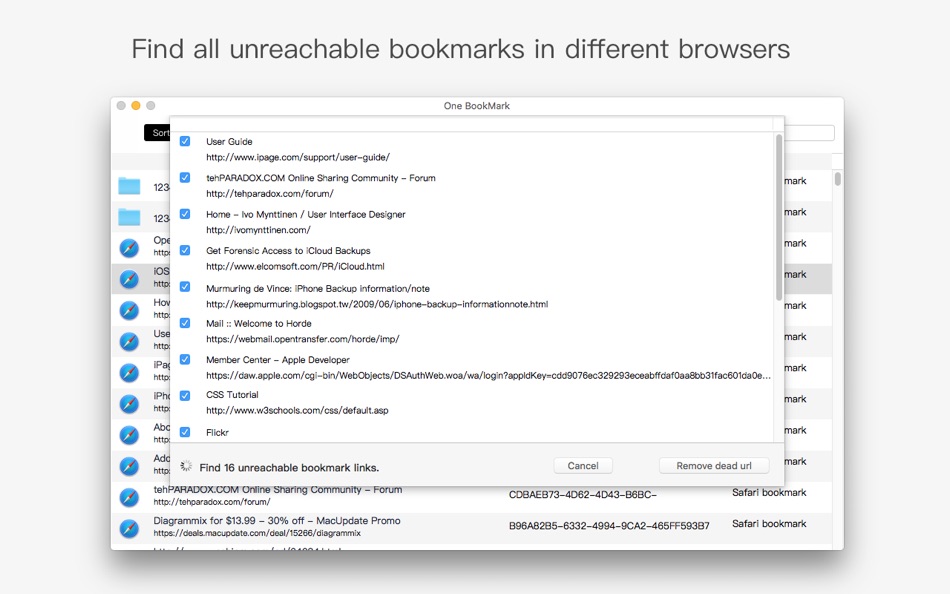Select keepmurmuring.blogspot.tw URL
Viewport: 950px width, 594px height.
(x=377, y=304)
